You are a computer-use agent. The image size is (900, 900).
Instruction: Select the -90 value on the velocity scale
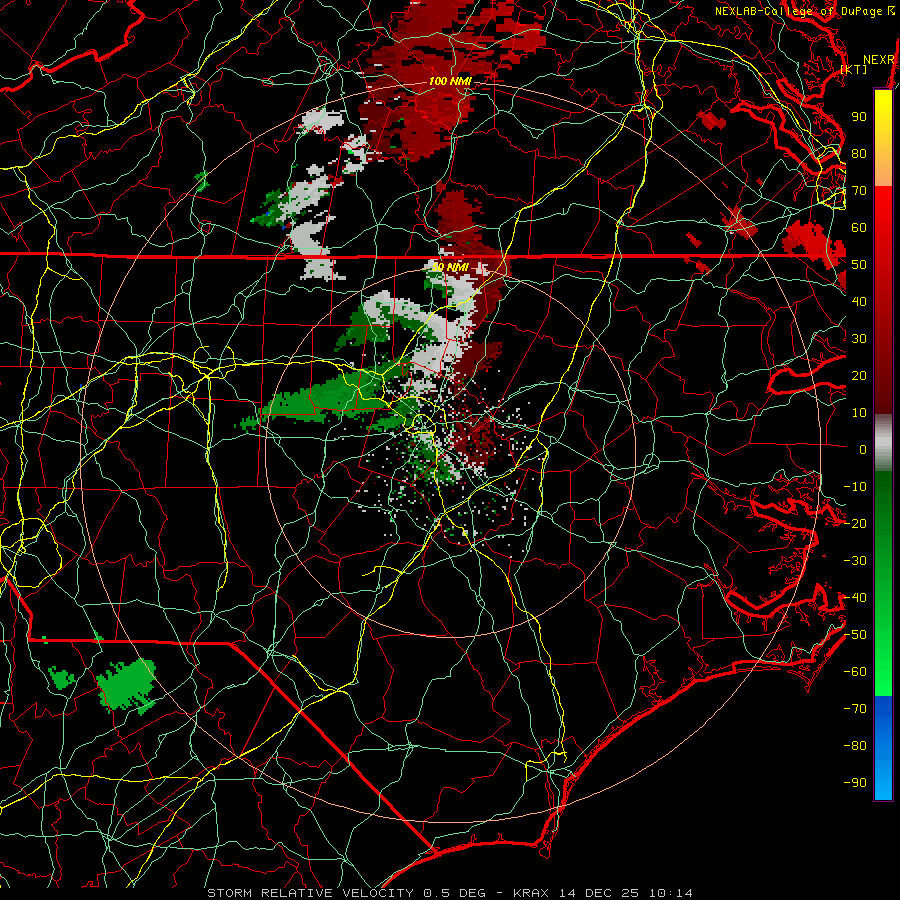tap(855, 783)
